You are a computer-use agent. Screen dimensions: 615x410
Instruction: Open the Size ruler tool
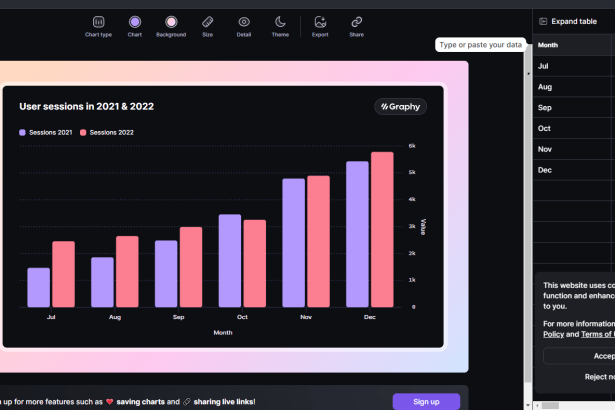point(207,22)
